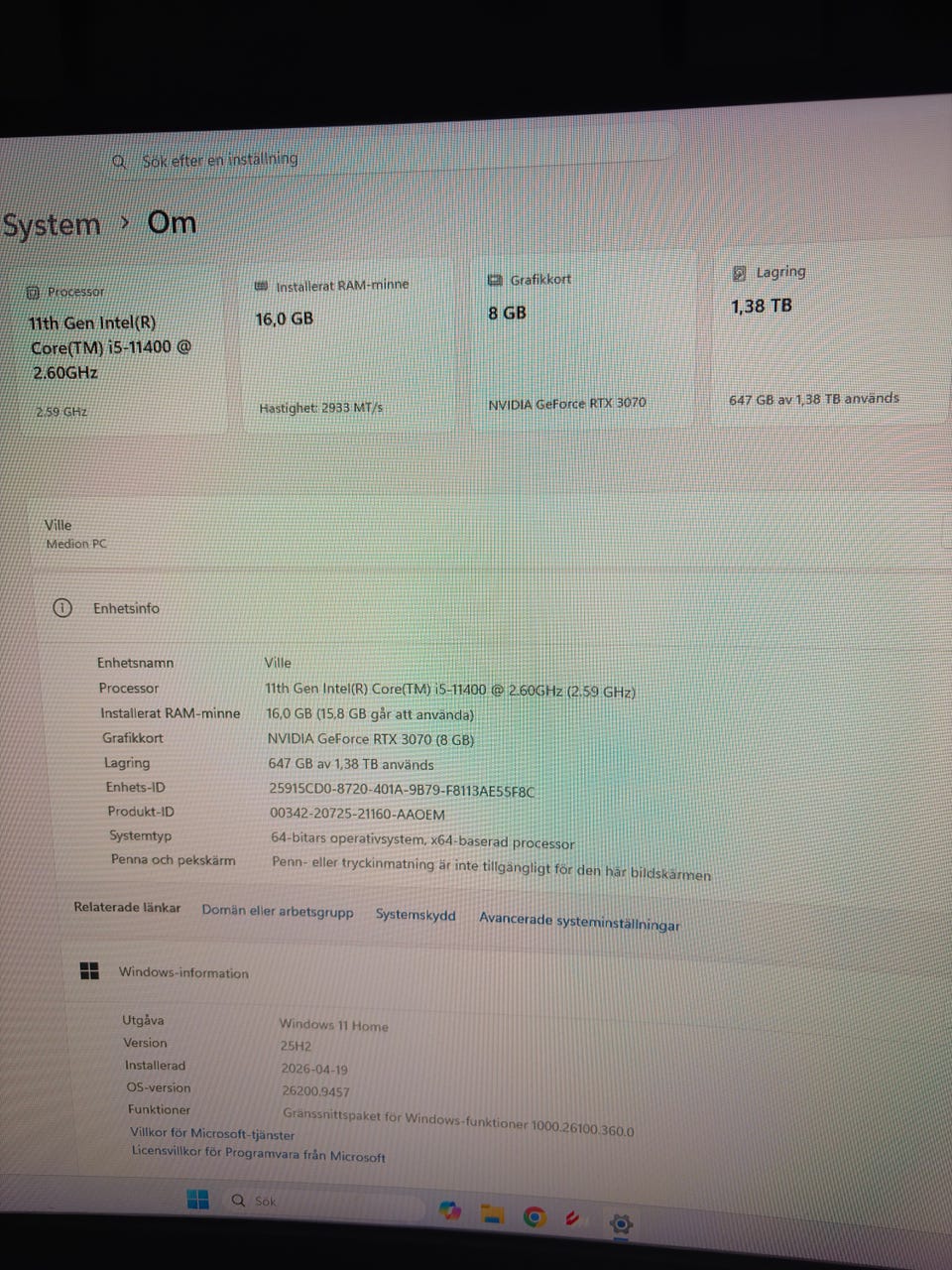Click the 'Medion PC' model text

click(76, 544)
